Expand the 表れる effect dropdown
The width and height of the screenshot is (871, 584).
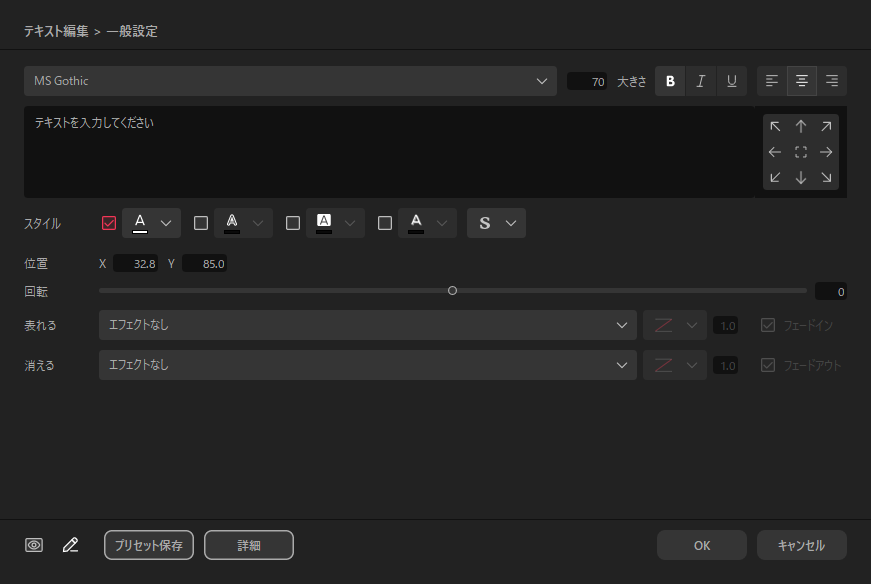pyautogui.click(x=367, y=325)
